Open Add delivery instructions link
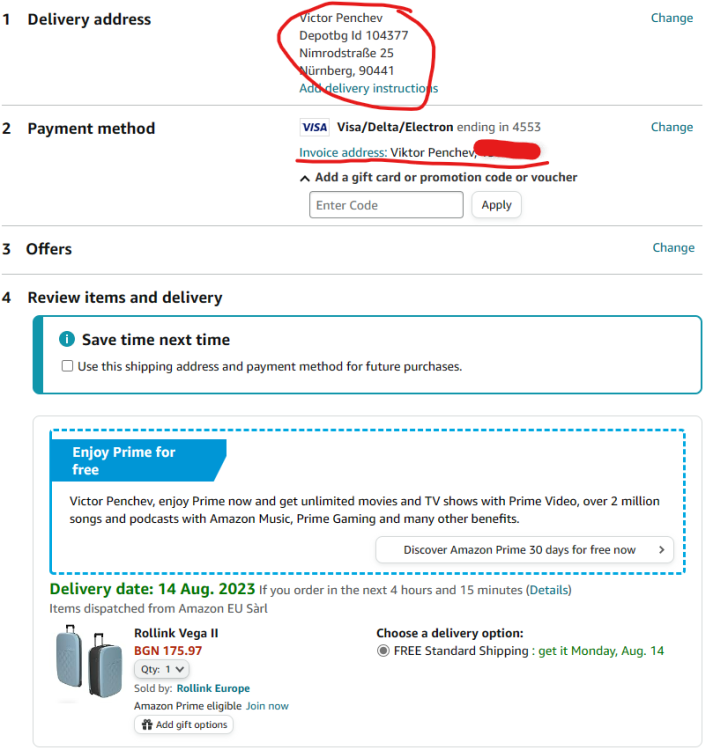 pos(368,88)
